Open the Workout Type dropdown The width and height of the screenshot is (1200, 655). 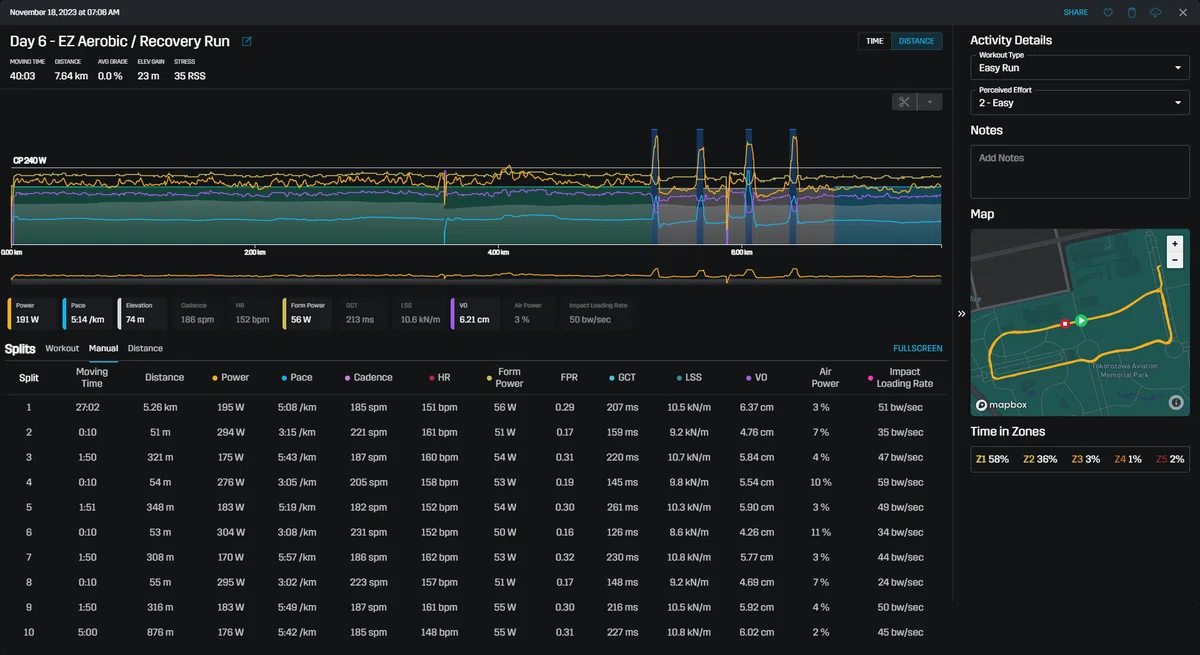1080,69
